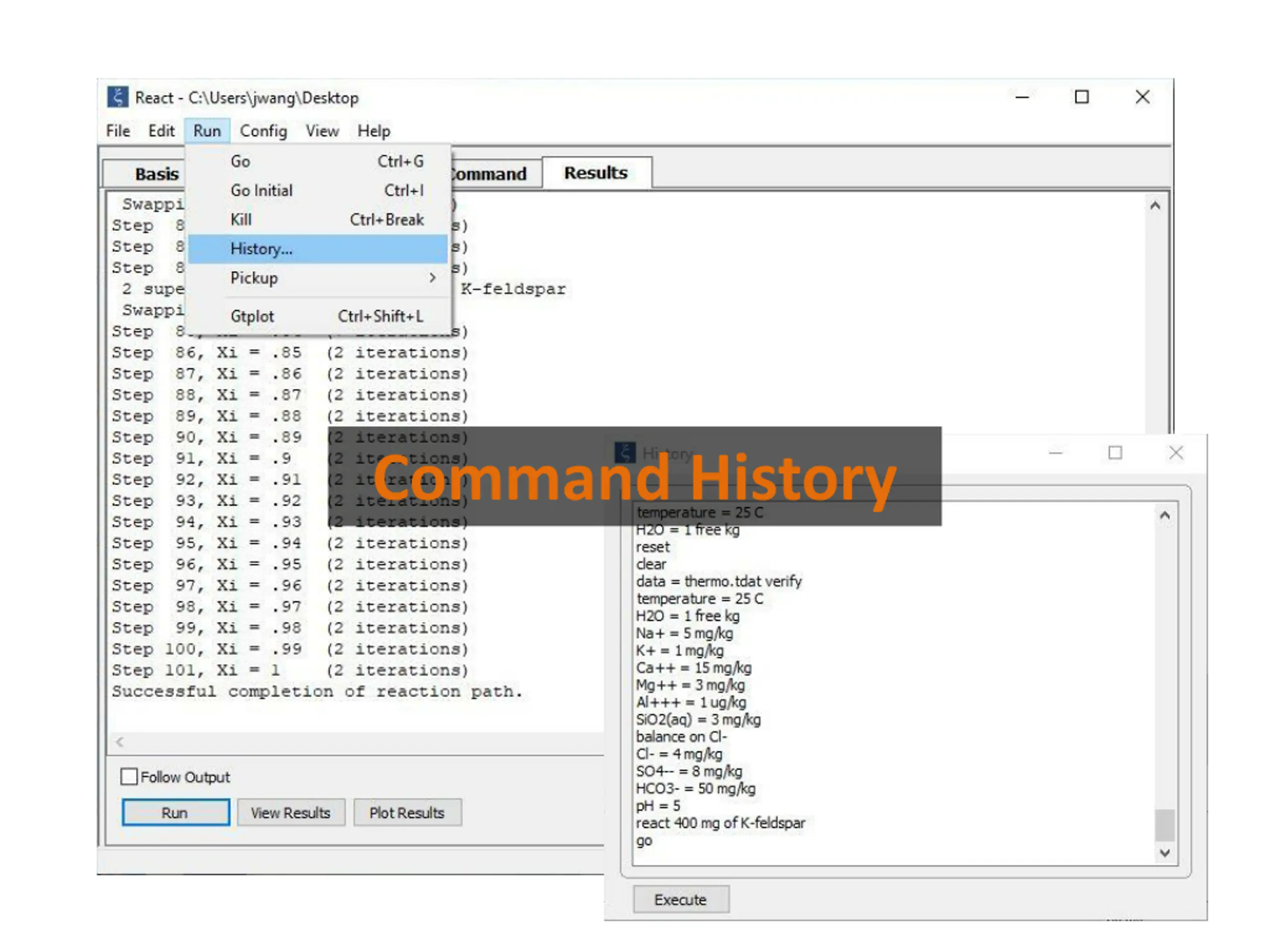Click left arrow of Results horizontal scrollbar

pyautogui.click(x=120, y=742)
